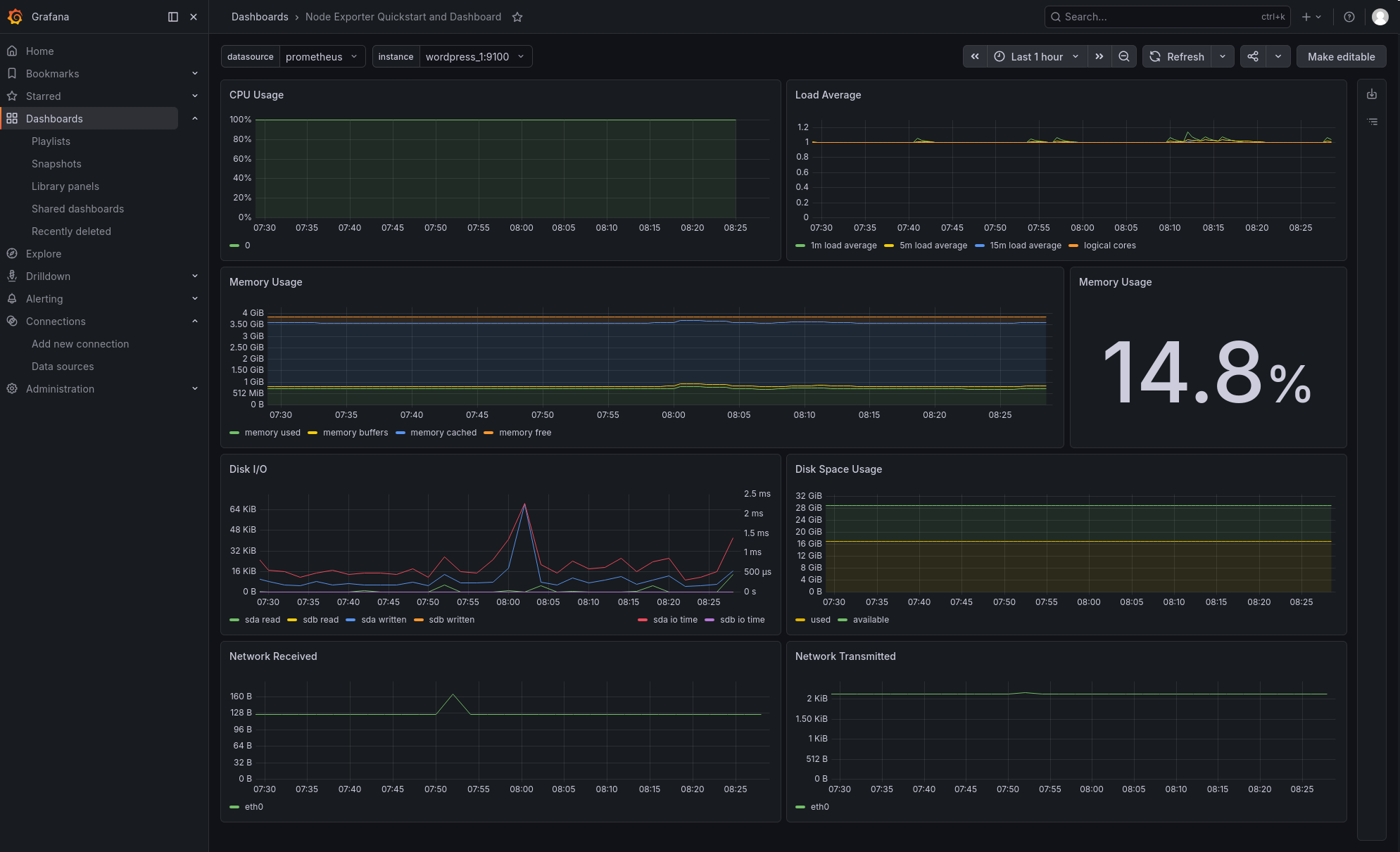Shift time range backwards
Viewport: 1400px width, 852px height.
coord(975,57)
